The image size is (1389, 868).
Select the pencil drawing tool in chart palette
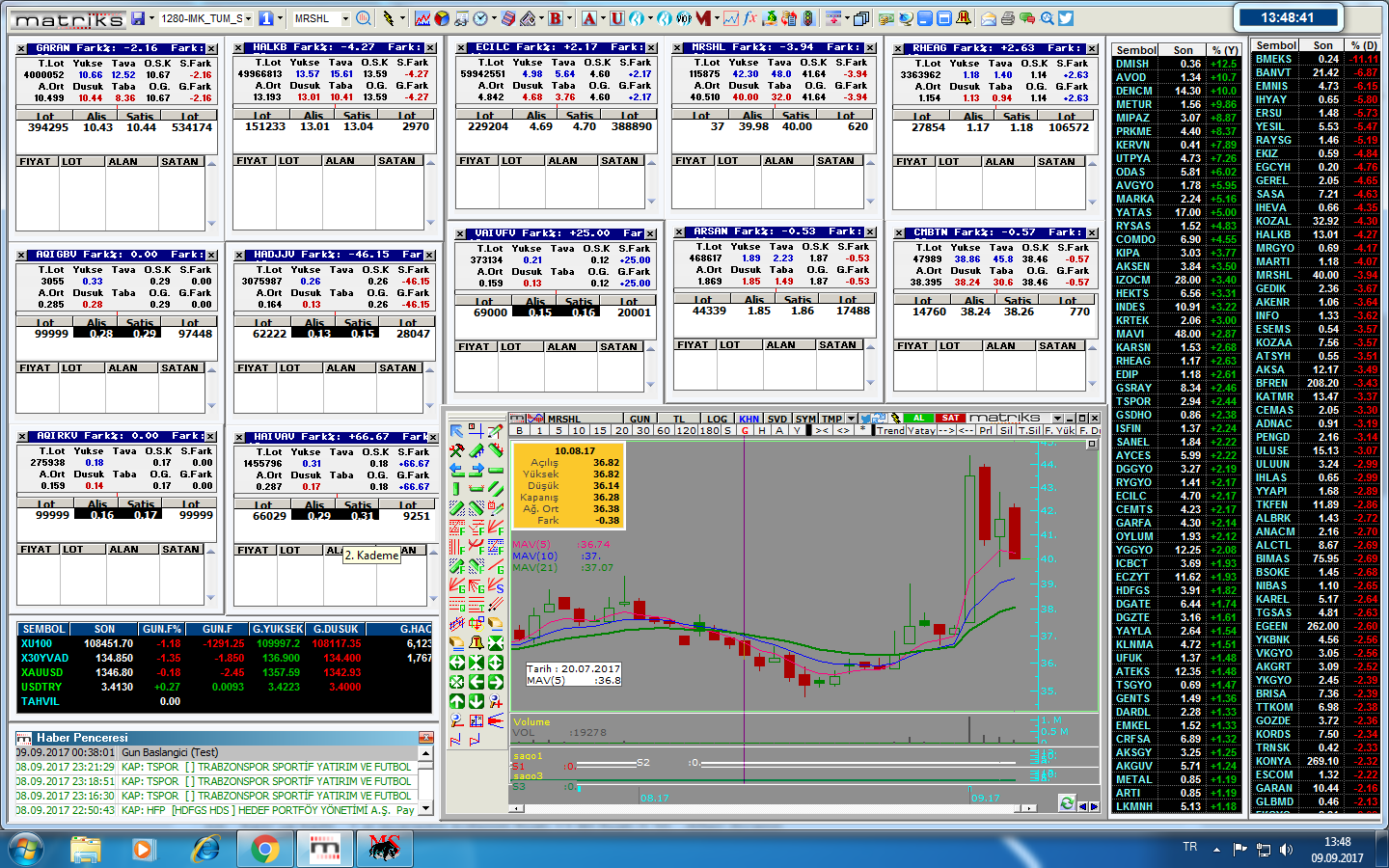point(496,431)
